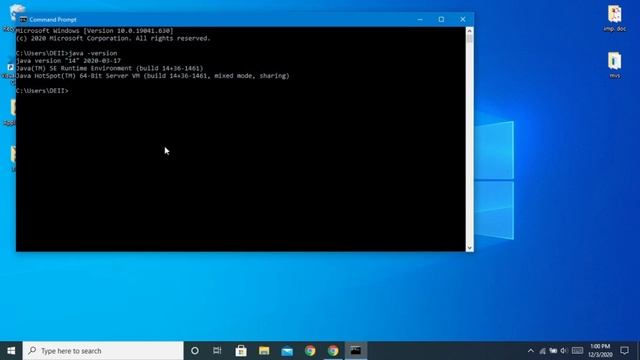
Task: Open the network status tray icon
Action: pos(542,351)
